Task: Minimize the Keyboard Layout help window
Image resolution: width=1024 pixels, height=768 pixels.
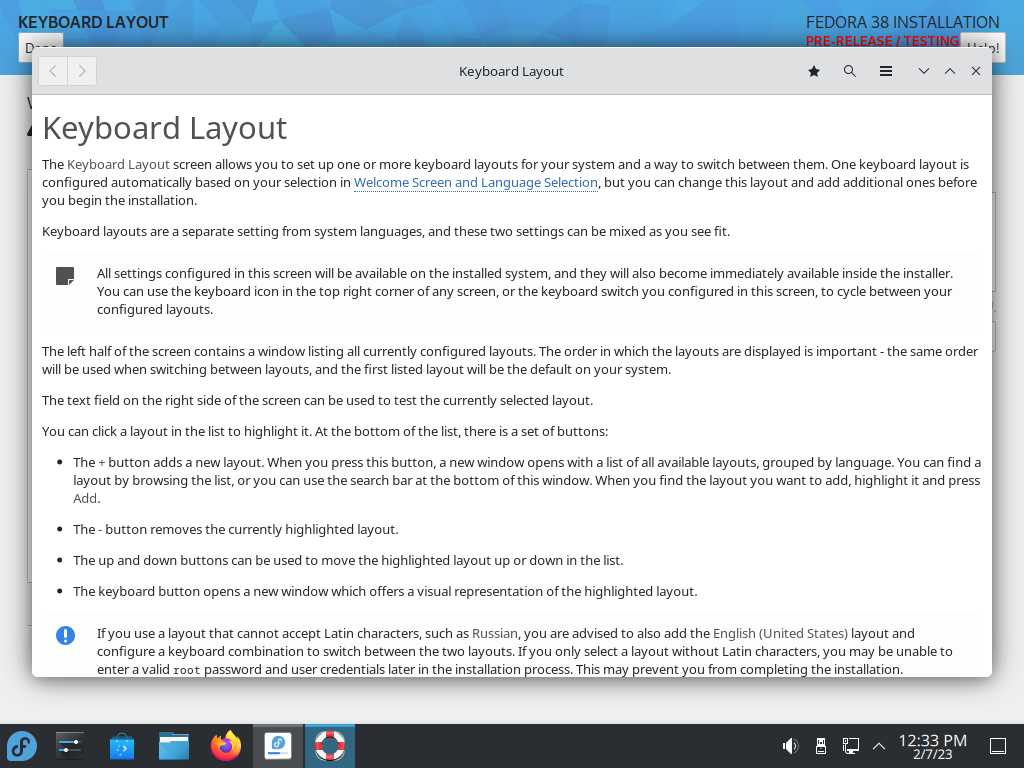Action: click(x=923, y=71)
